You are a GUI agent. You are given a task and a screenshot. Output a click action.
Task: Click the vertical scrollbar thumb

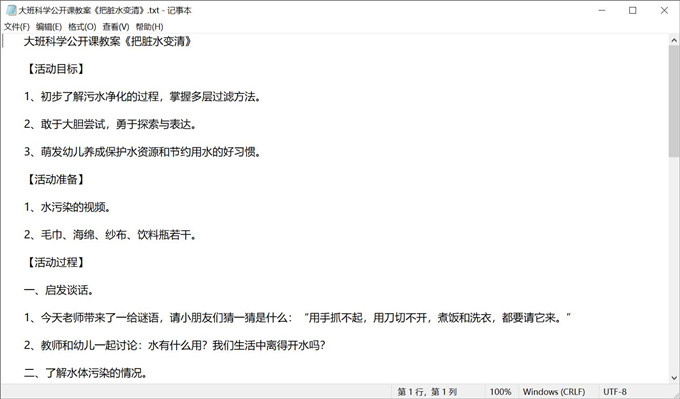674,101
